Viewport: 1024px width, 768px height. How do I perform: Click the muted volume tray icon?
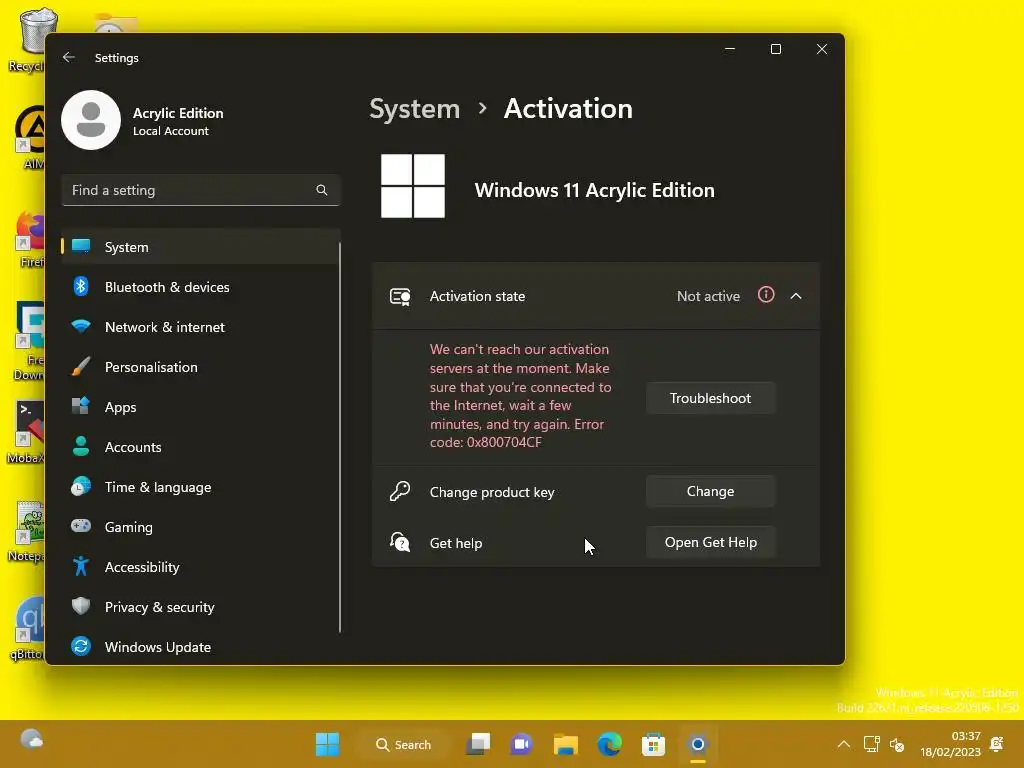[897, 744]
